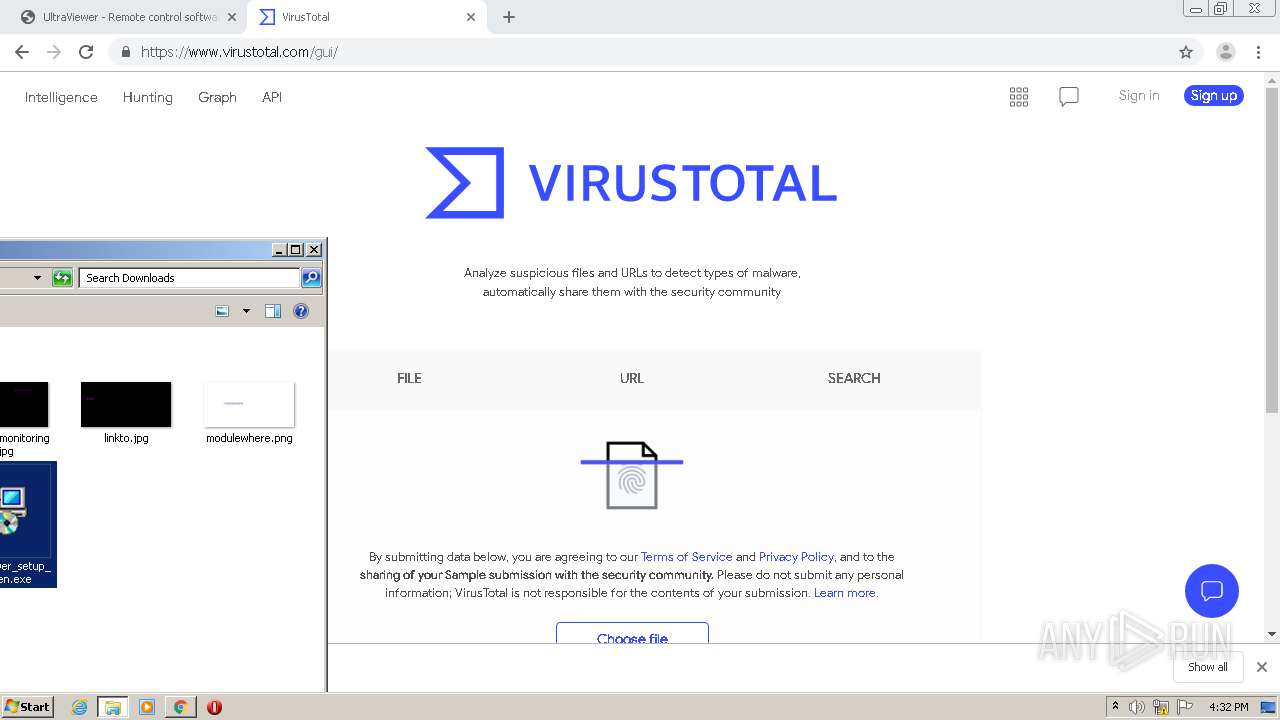Click the 4:32 PM clock
This screenshot has height=720, width=1280.
point(1228,707)
